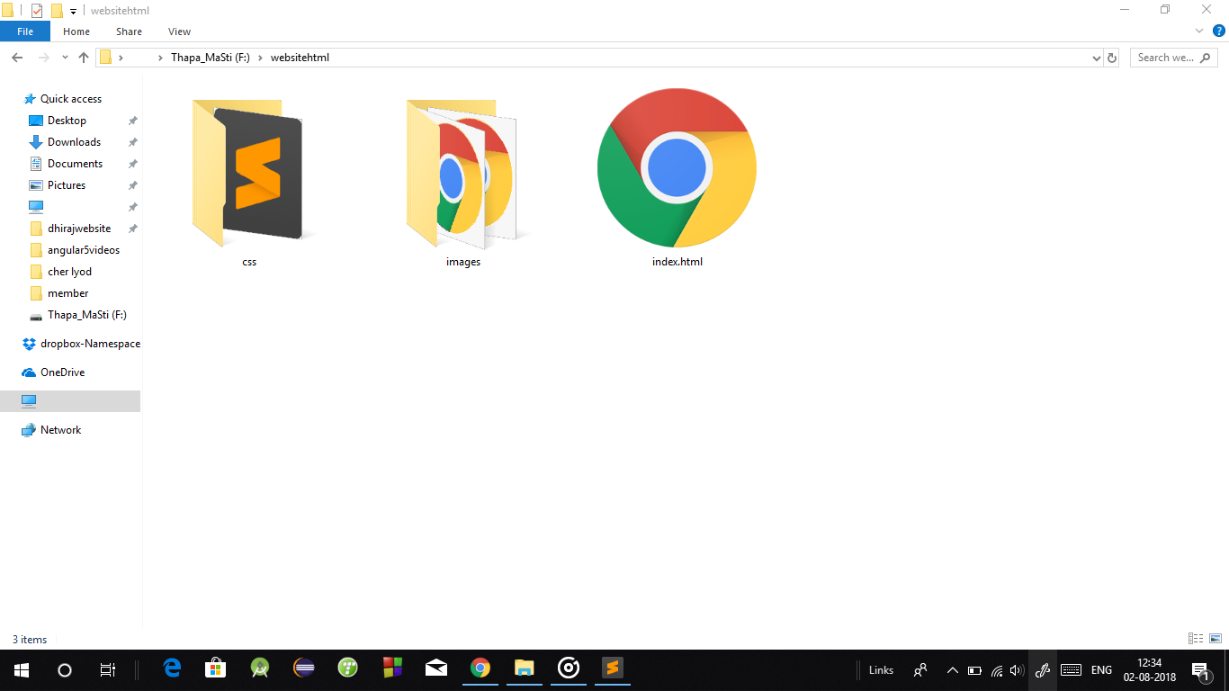Open the angular5videos folder
This screenshot has width=1229, height=691.
[x=83, y=250]
